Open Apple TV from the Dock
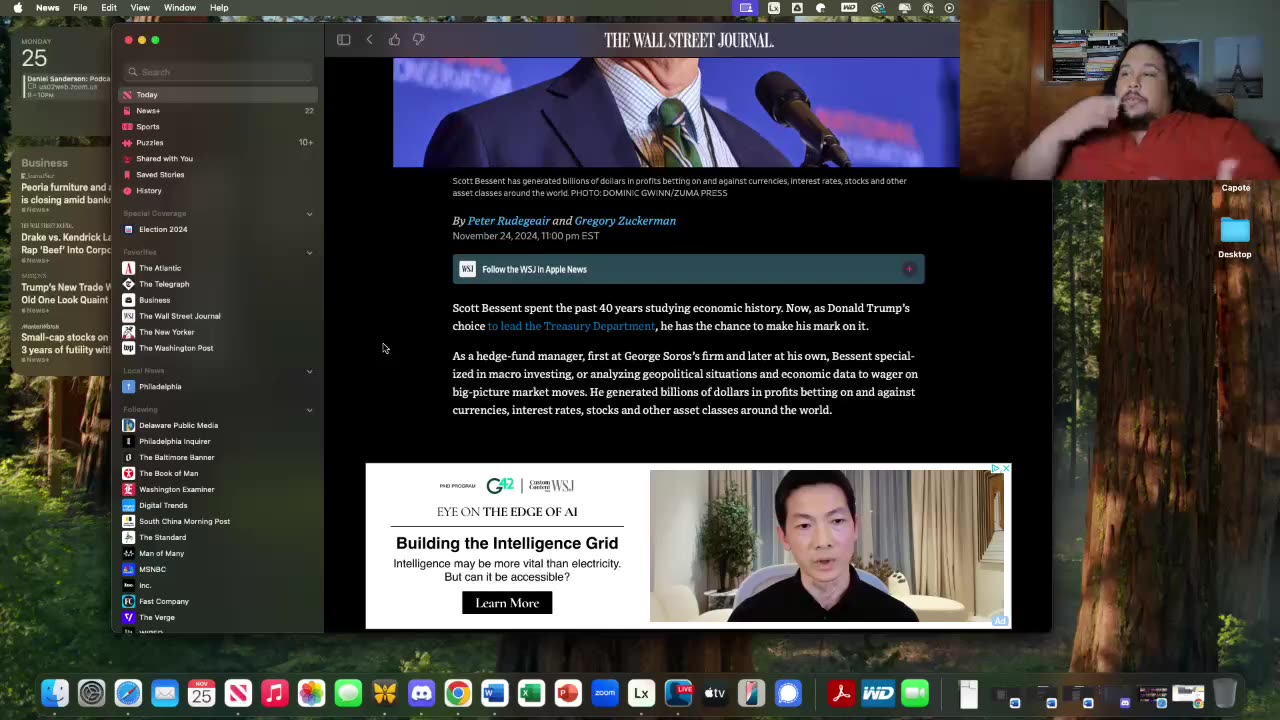This screenshot has height=720, width=1280. 714,693
